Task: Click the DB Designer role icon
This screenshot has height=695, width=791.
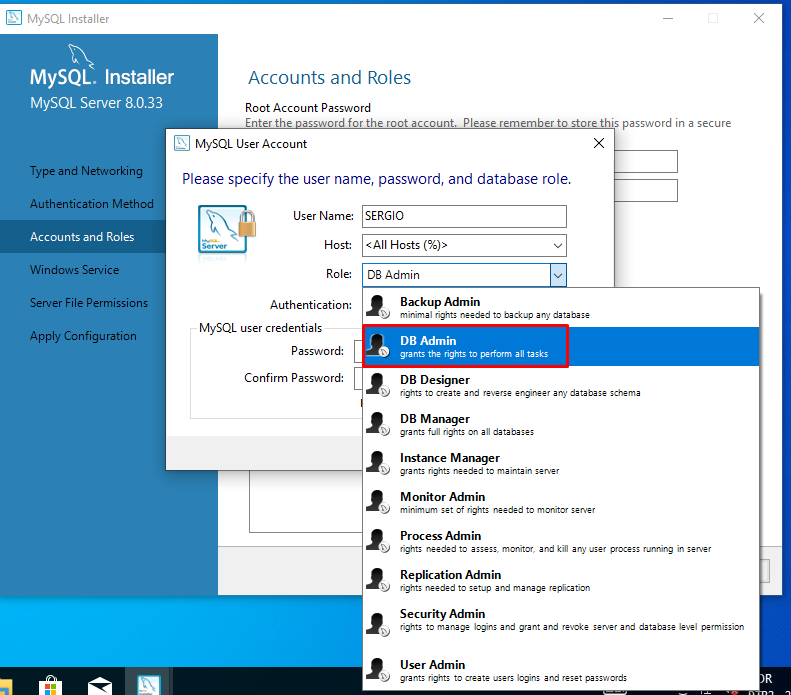Action: tap(377, 385)
